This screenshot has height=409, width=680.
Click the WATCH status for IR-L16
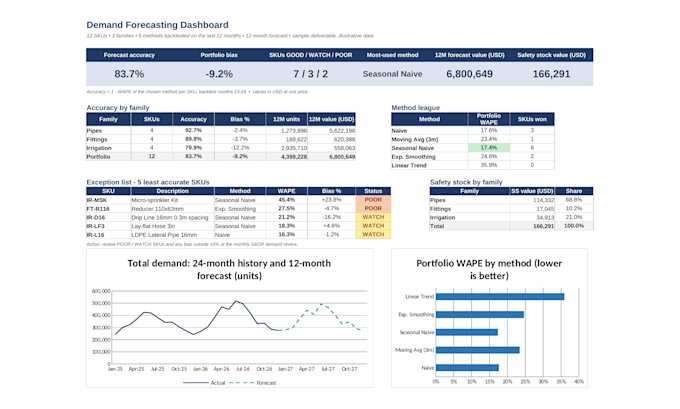pyautogui.click(x=373, y=234)
